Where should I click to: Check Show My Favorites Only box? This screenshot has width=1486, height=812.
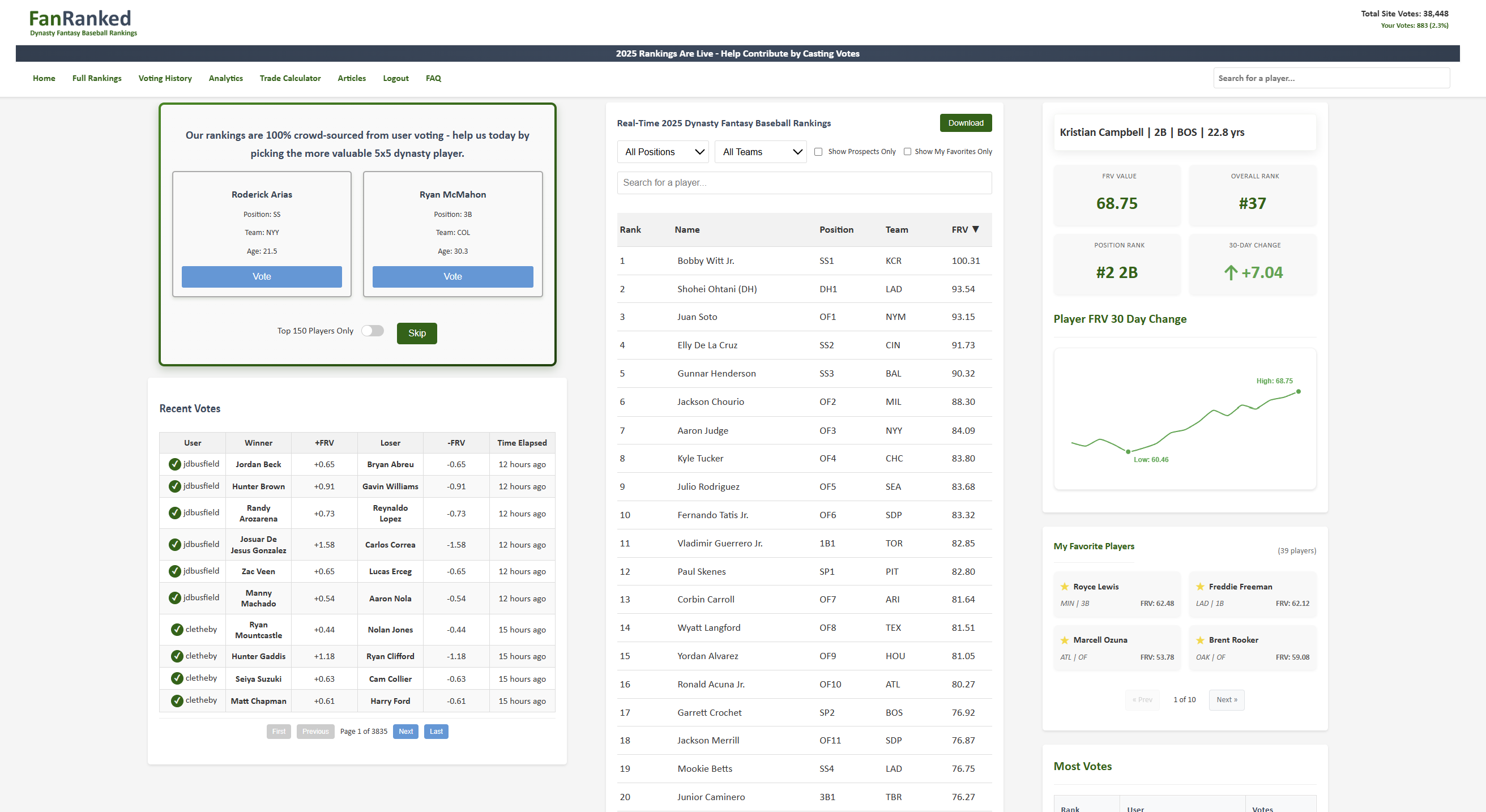click(907, 152)
